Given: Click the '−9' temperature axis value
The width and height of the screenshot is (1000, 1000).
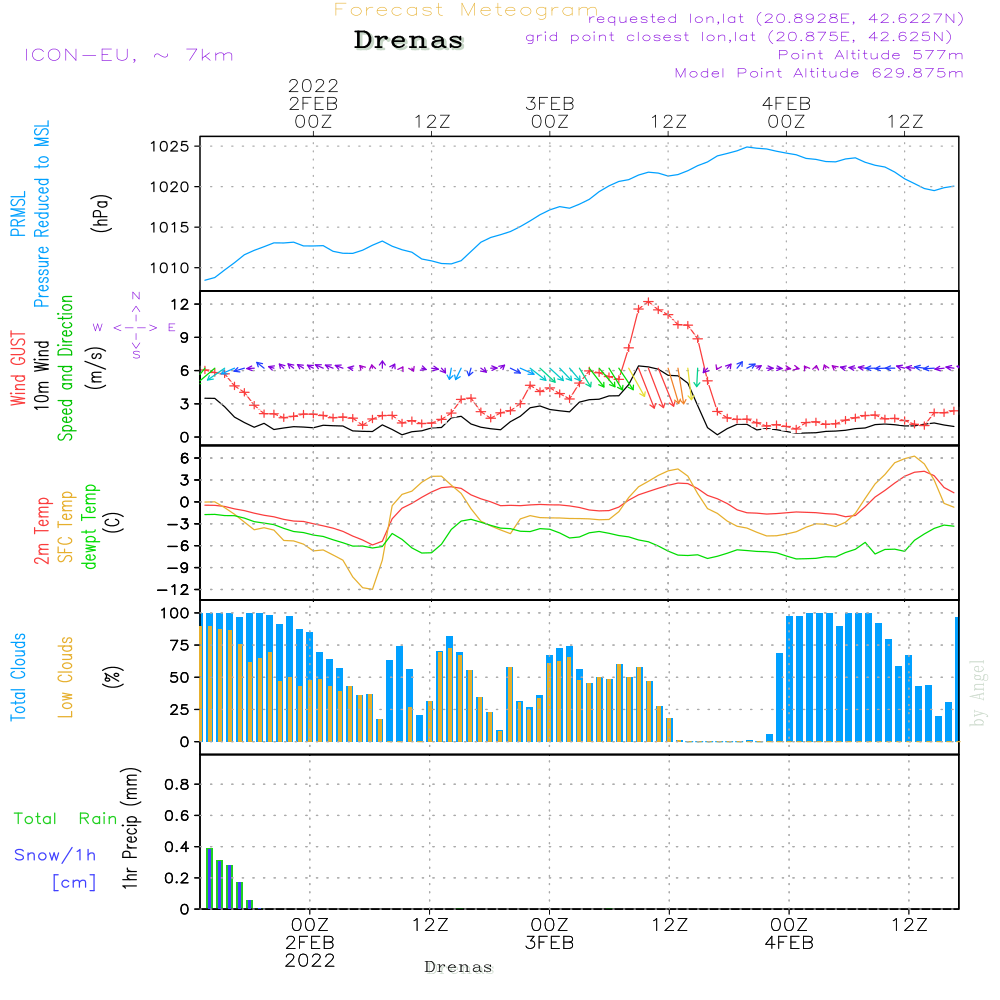Looking at the screenshot, I should pyautogui.click(x=178, y=568).
